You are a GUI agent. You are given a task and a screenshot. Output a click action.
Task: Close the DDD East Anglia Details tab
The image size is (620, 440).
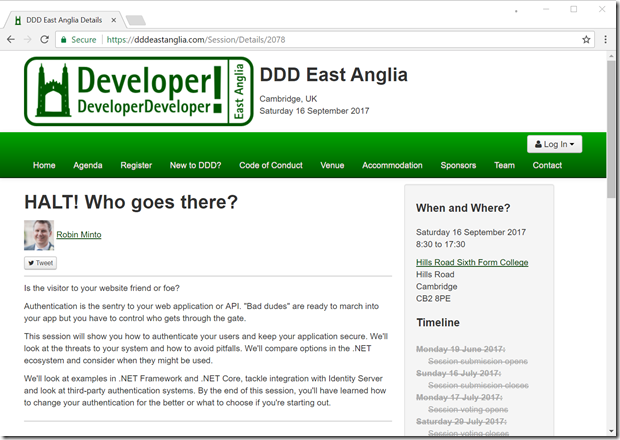[113, 20]
